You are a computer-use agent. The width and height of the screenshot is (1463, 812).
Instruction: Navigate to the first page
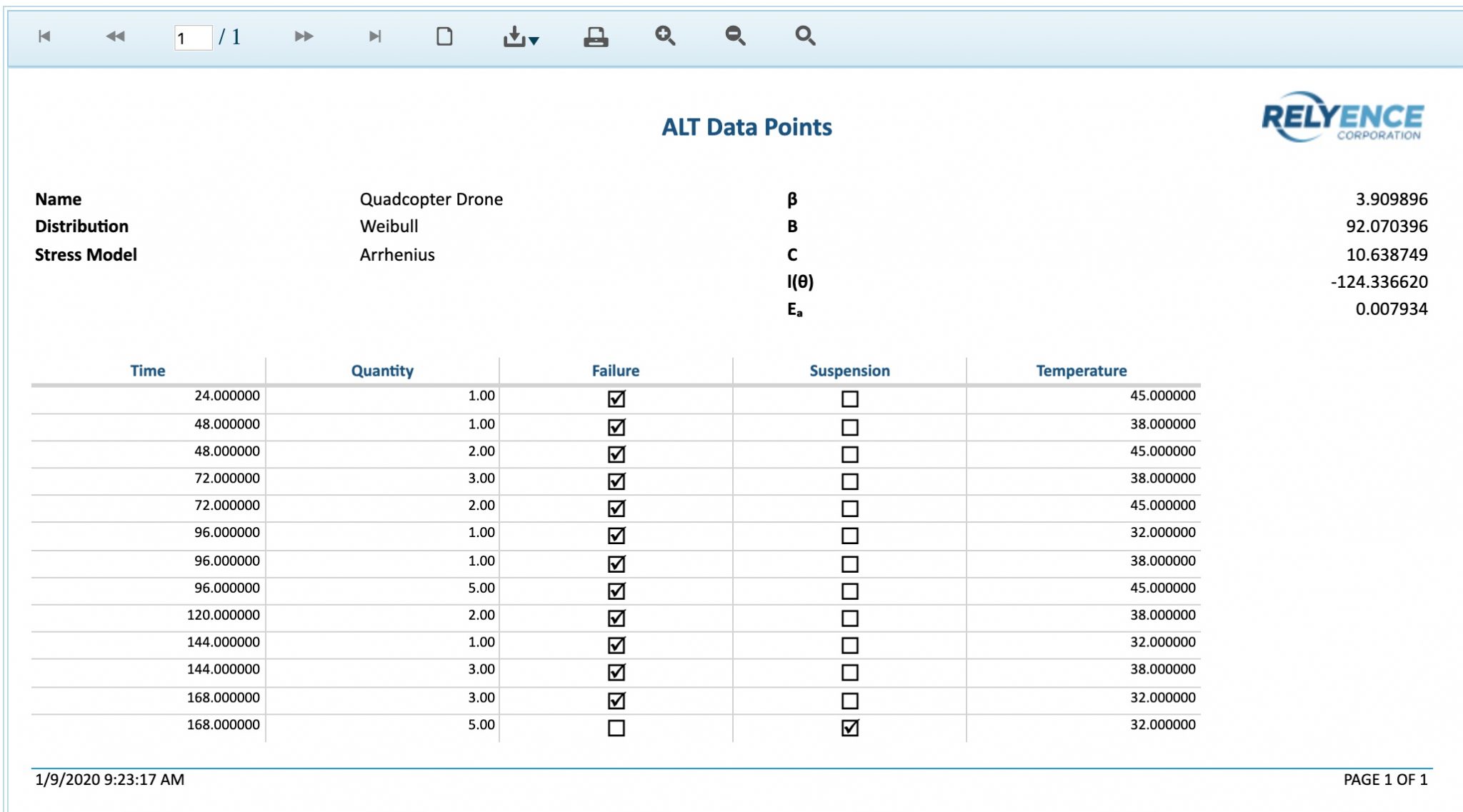coord(44,36)
